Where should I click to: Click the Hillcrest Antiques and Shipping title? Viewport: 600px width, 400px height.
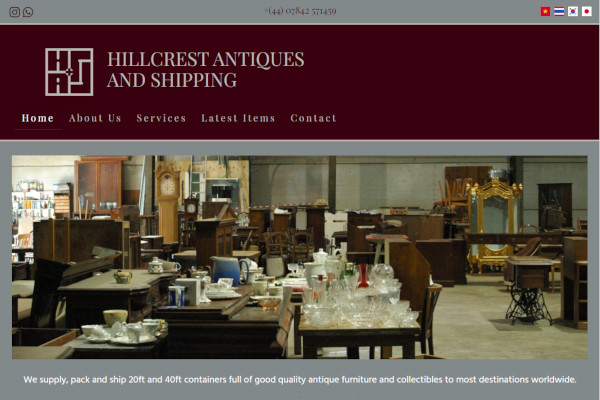pos(205,70)
